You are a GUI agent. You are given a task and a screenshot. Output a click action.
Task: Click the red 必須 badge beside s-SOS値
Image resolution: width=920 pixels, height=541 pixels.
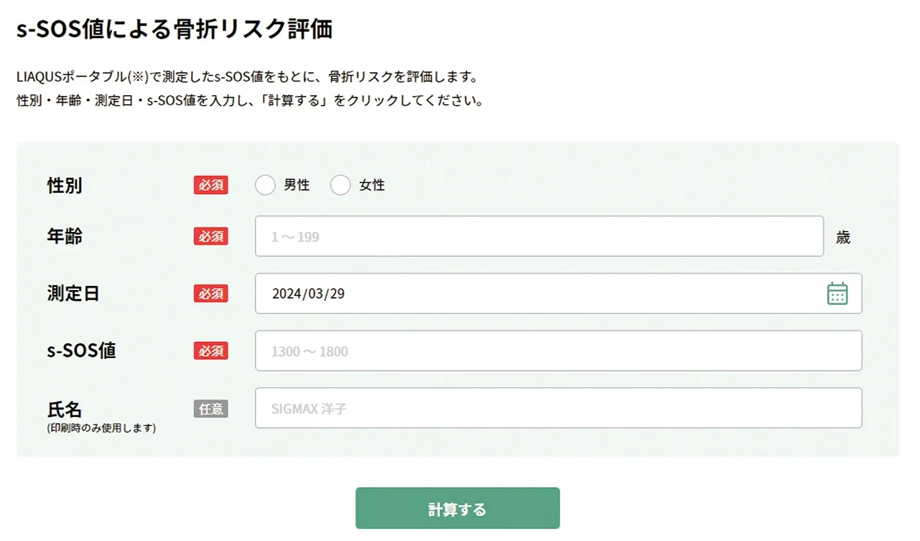(211, 351)
